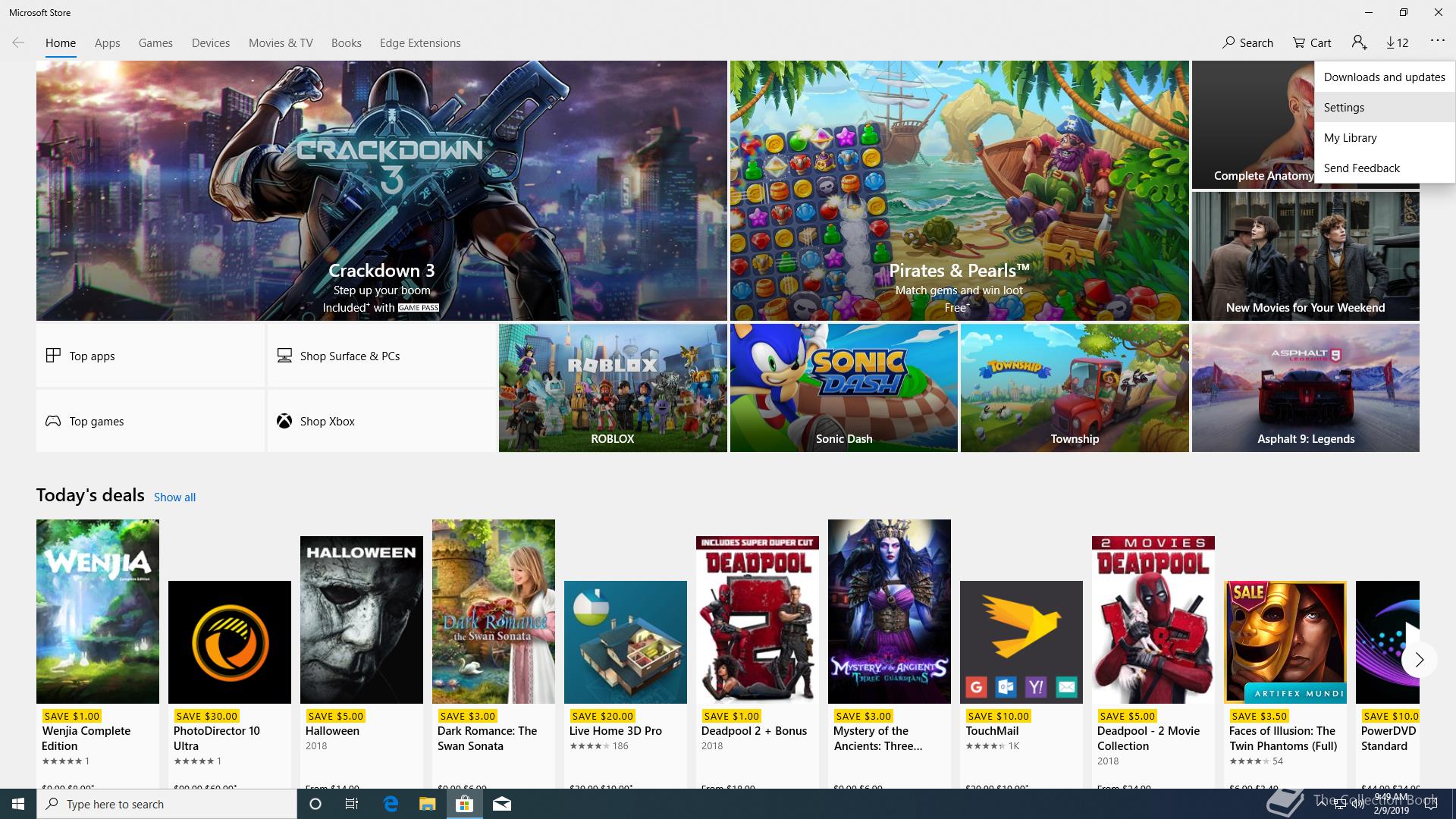Click the Shop Xbox logo tile
Screen dimensions: 1456x819
(381, 421)
